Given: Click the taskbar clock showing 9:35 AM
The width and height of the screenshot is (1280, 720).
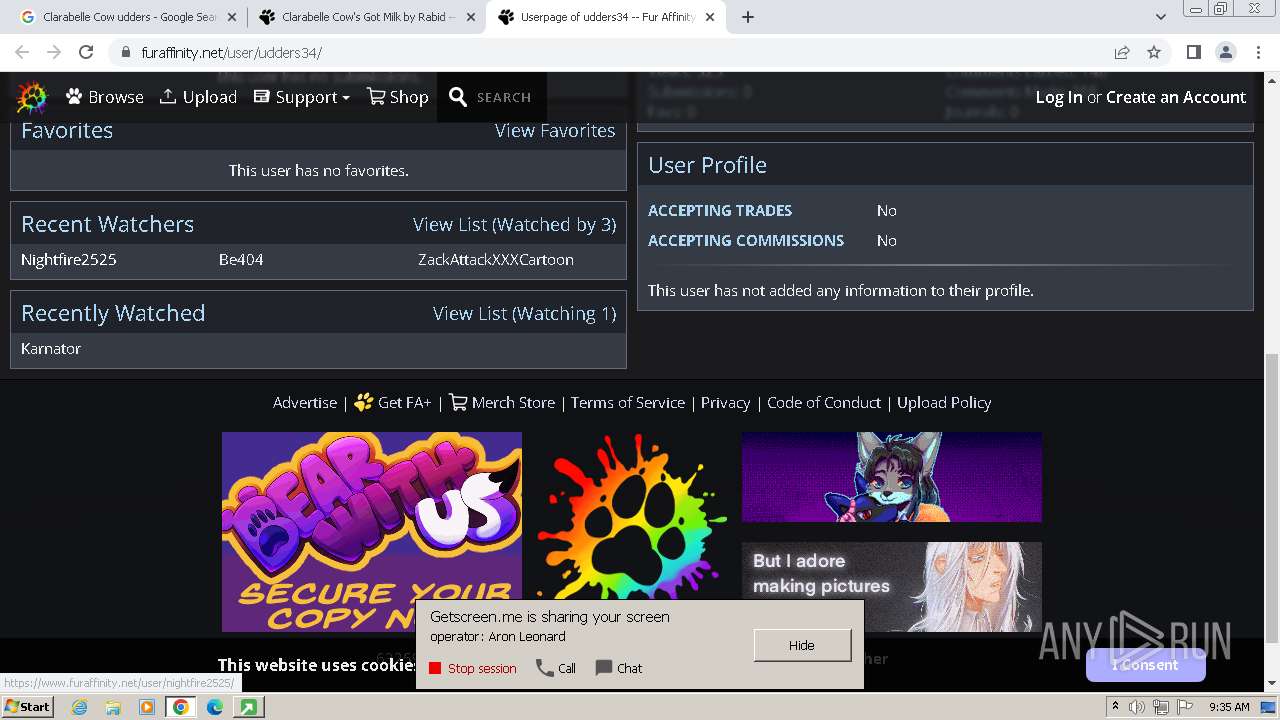Looking at the screenshot, I should [x=1229, y=707].
